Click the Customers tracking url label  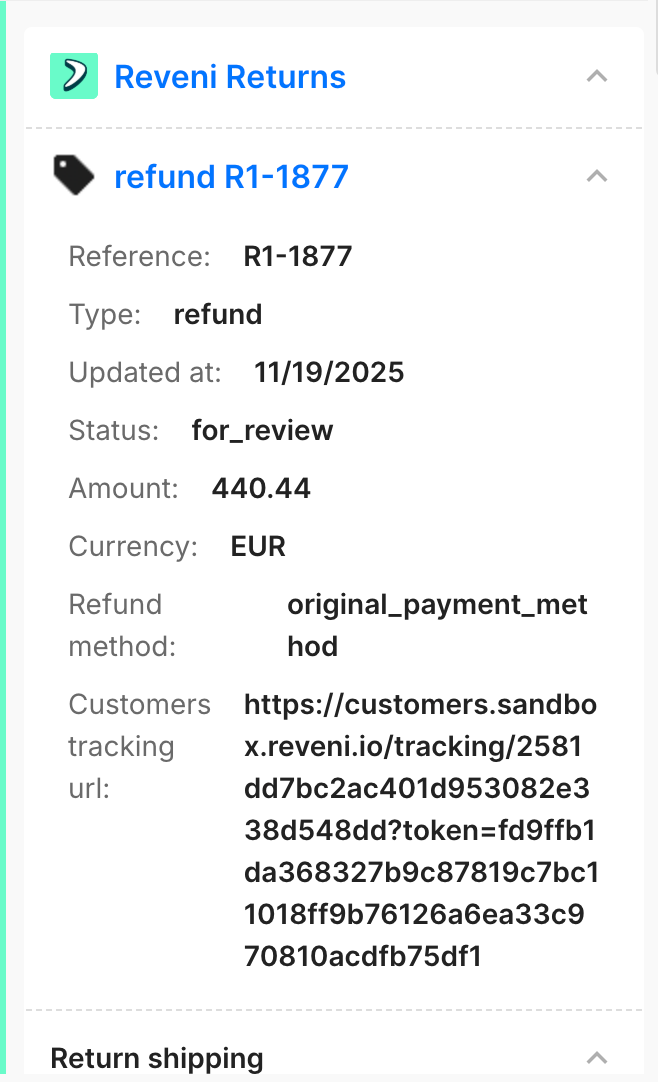[140, 746]
